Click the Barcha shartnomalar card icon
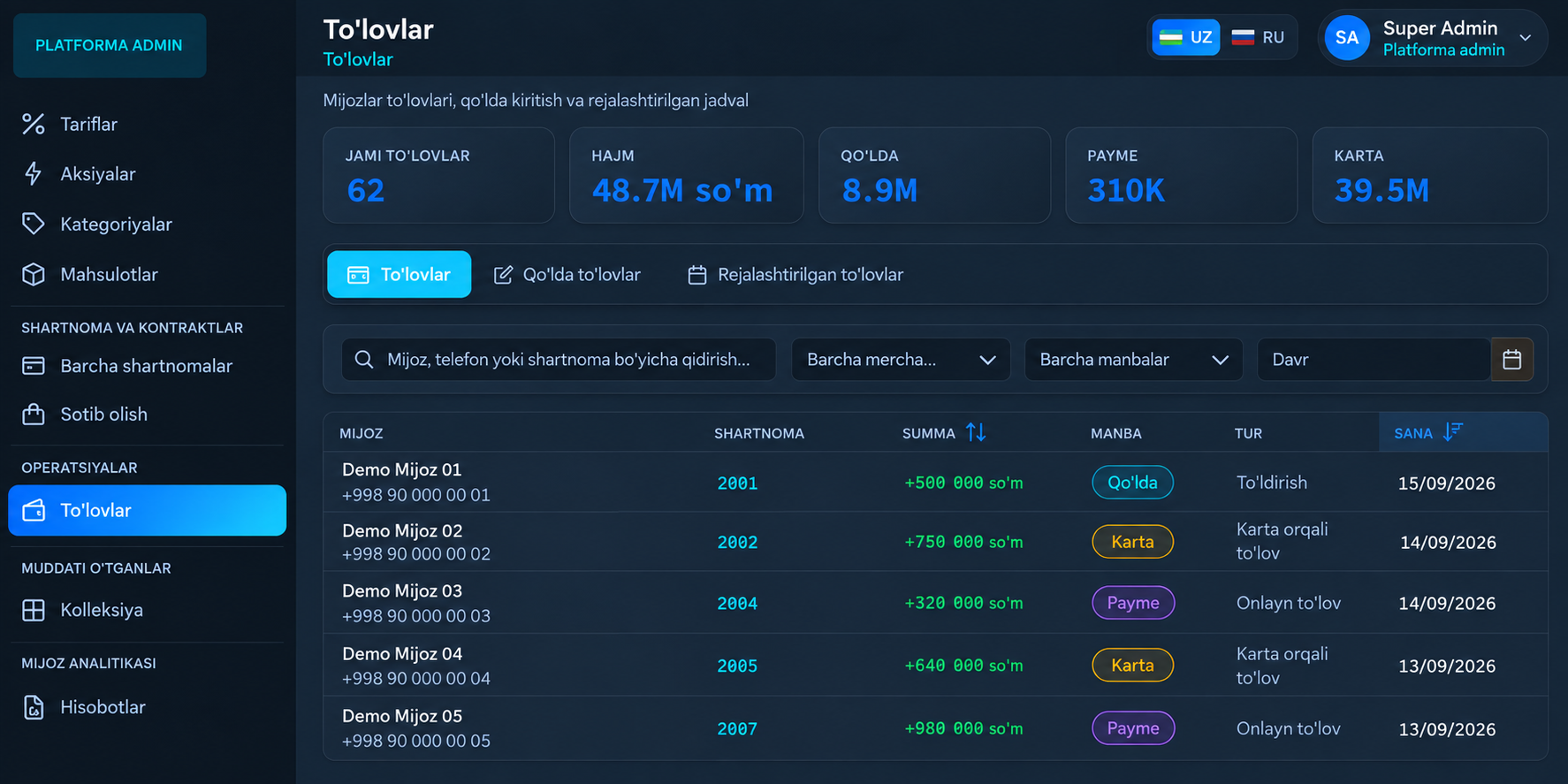The width and height of the screenshot is (1568, 784). pyautogui.click(x=34, y=366)
